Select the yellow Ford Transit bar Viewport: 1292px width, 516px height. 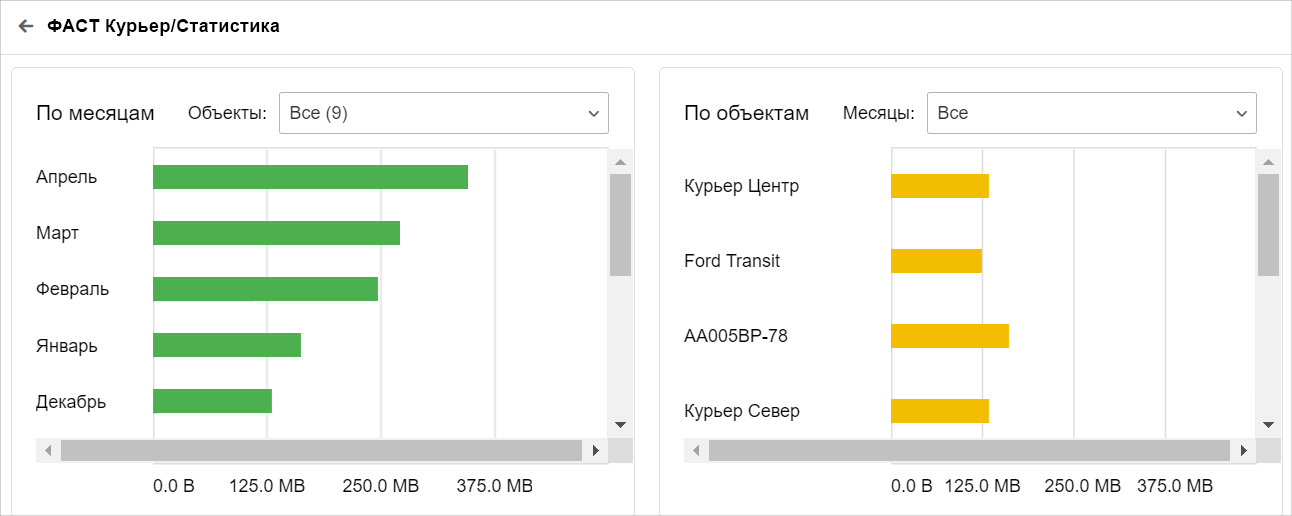click(x=936, y=261)
